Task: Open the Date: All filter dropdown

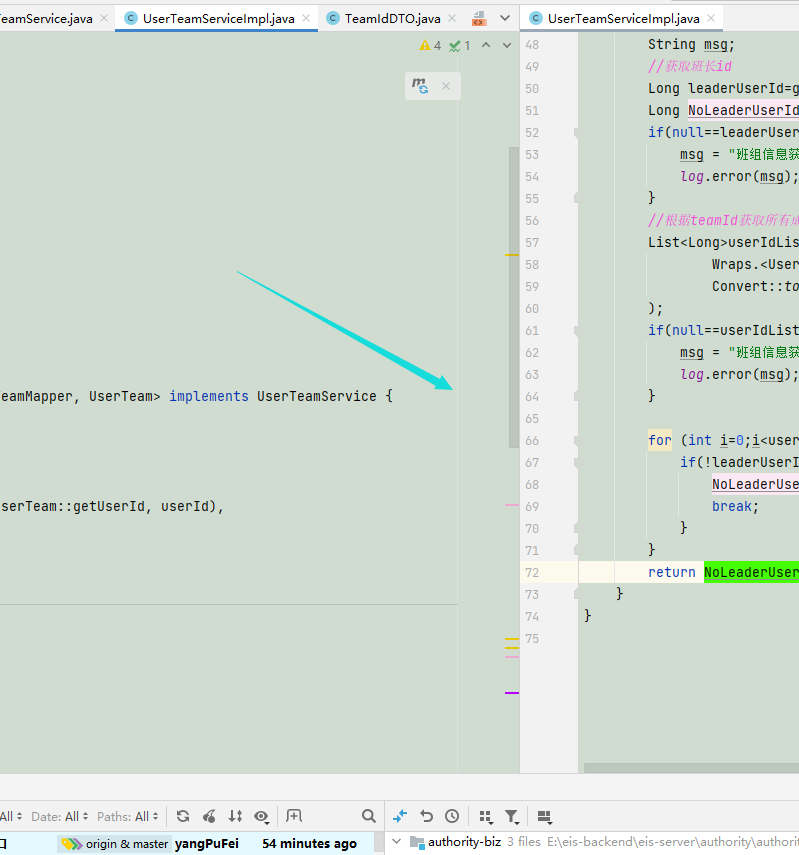Action: (59, 816)
